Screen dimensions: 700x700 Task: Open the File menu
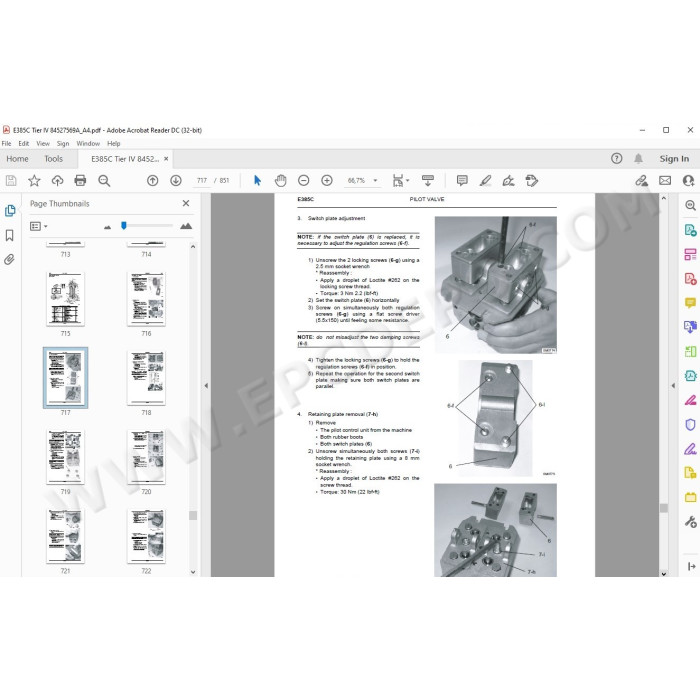tap(6, 143)
